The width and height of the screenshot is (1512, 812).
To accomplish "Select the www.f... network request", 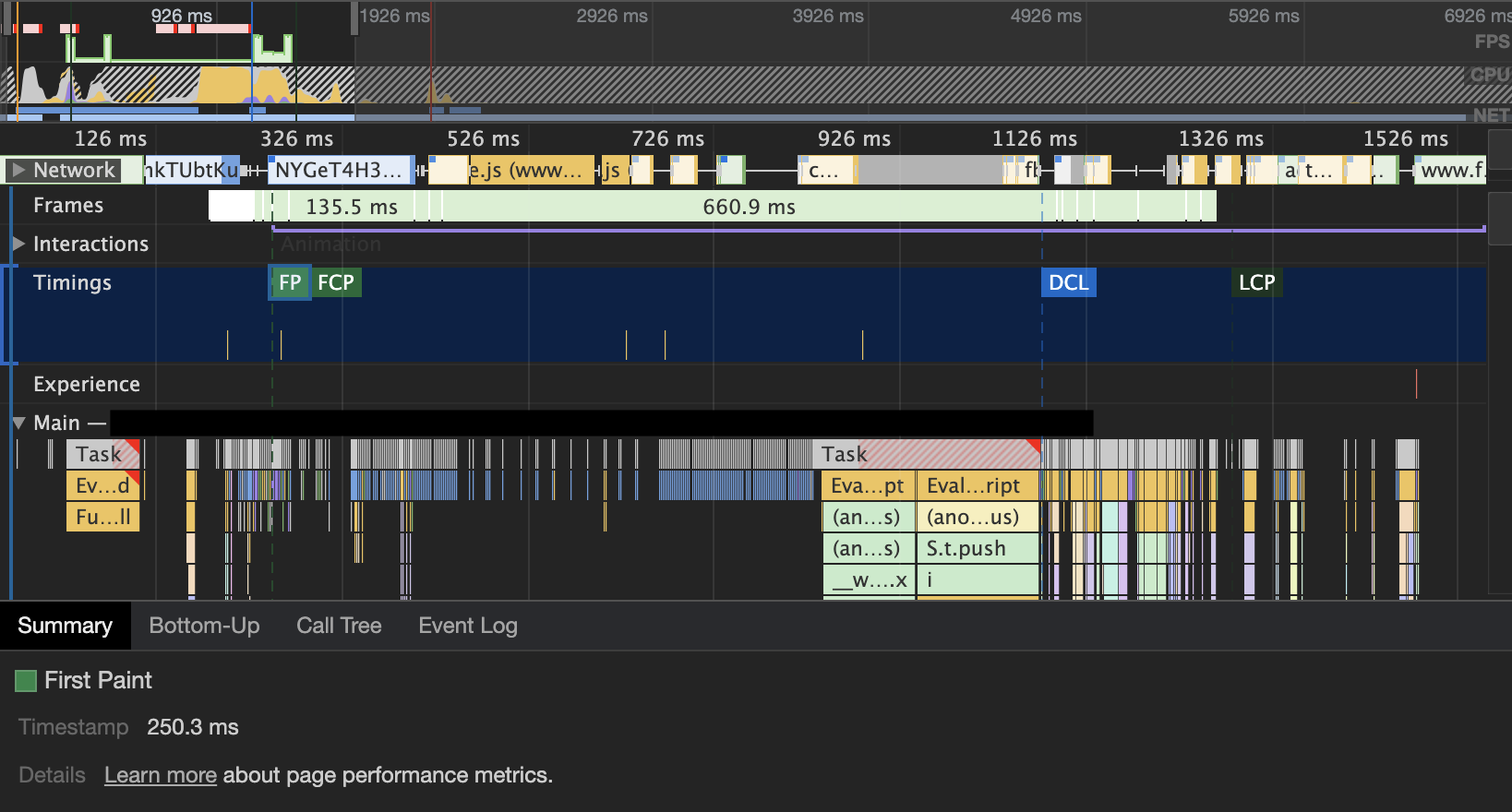I will pos(1450,170).
